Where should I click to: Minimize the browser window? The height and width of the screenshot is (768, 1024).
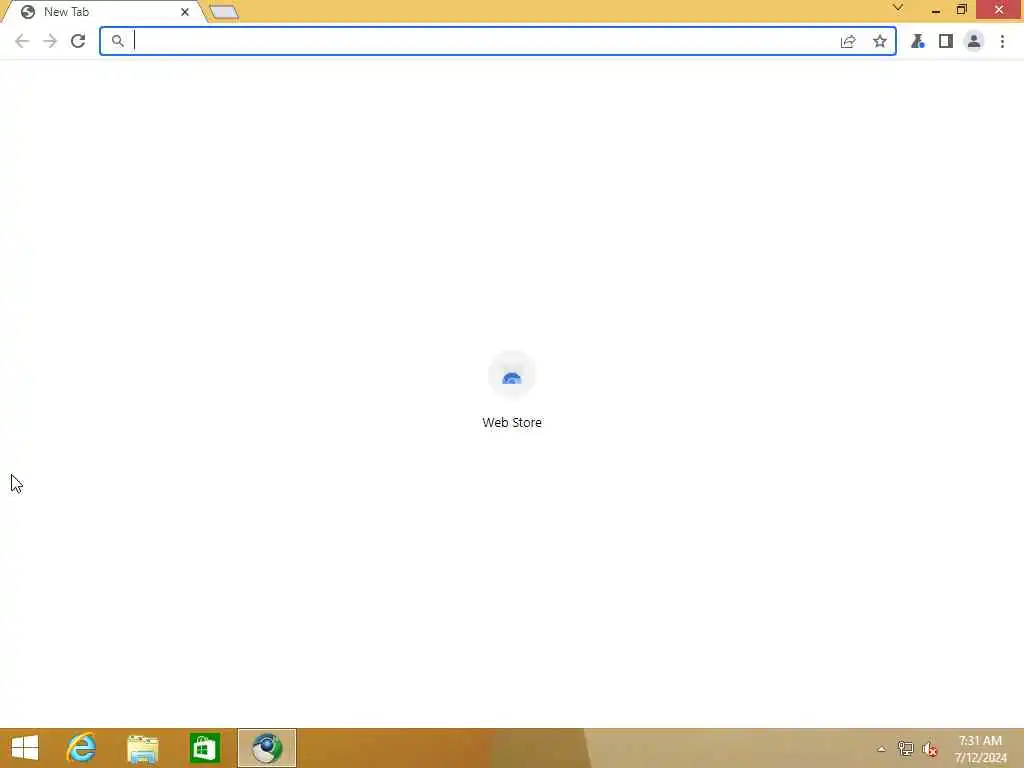point(936,10)
